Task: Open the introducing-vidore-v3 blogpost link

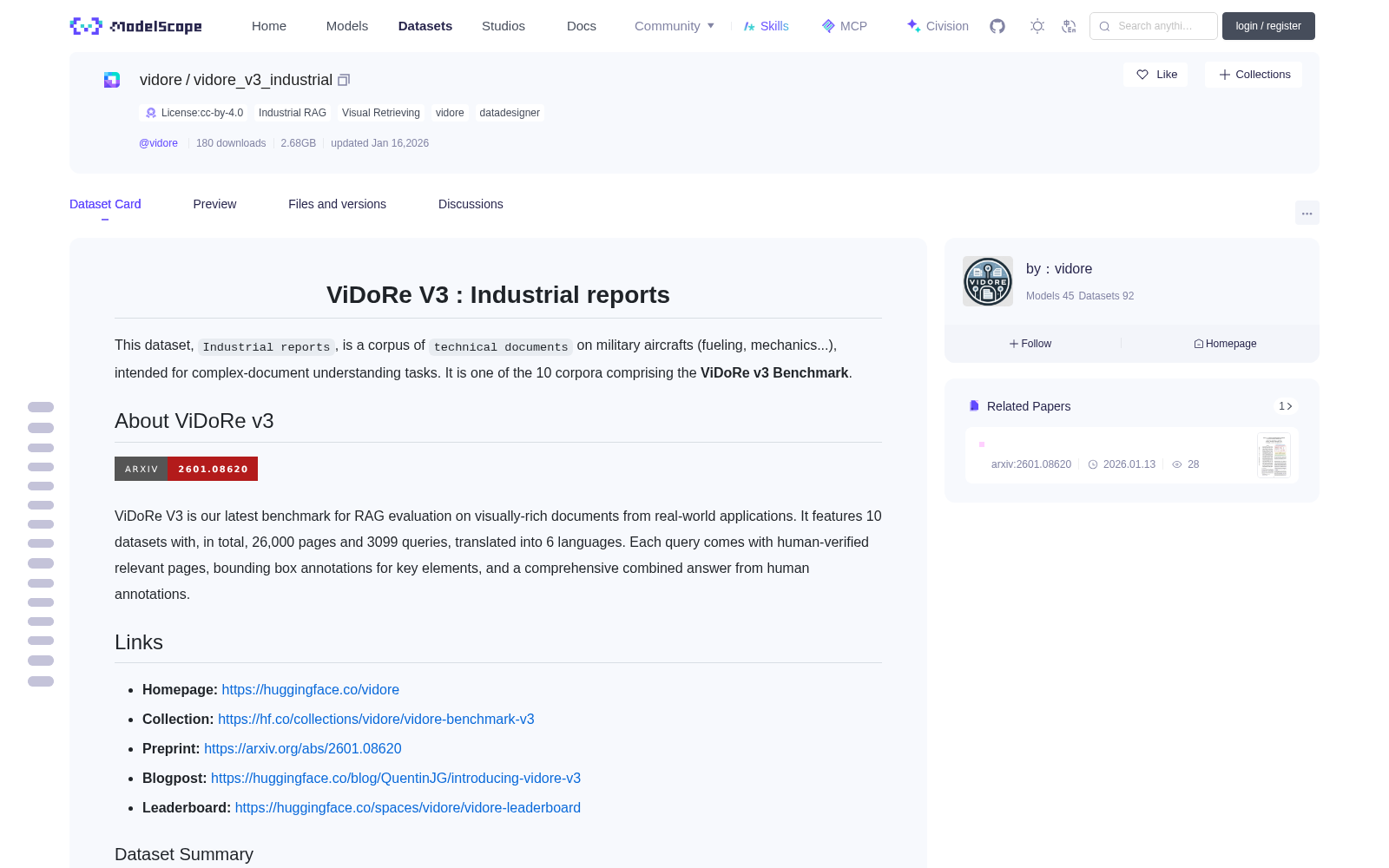Action: [396, 778]
